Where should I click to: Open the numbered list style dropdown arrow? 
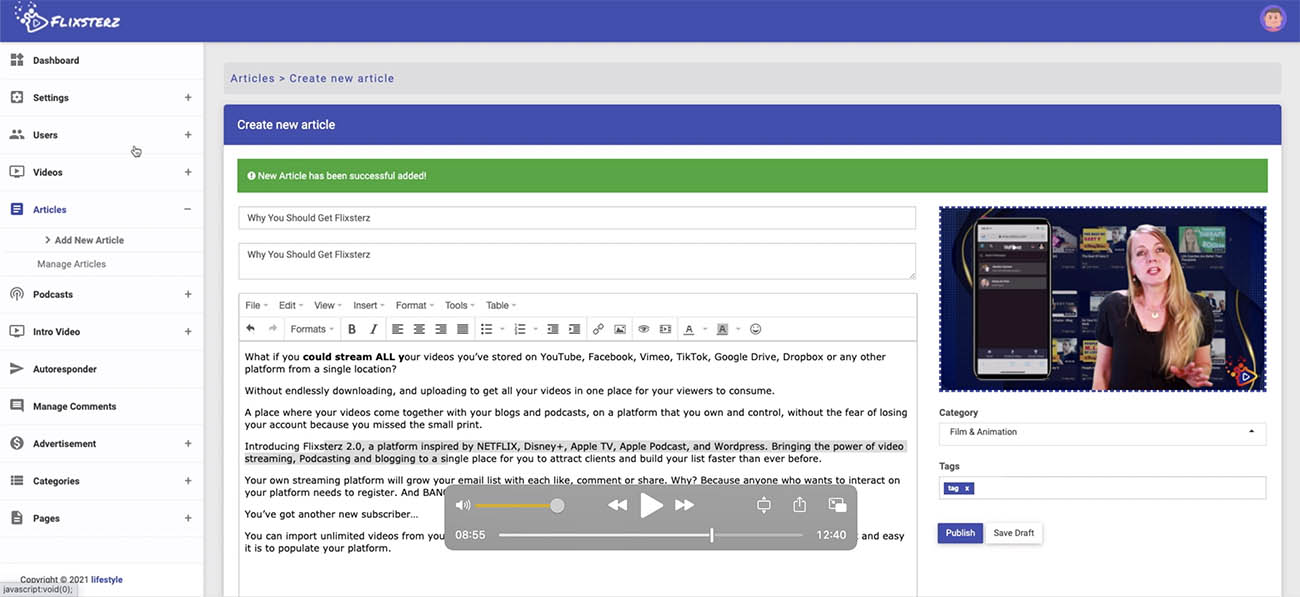pos(536,329)
